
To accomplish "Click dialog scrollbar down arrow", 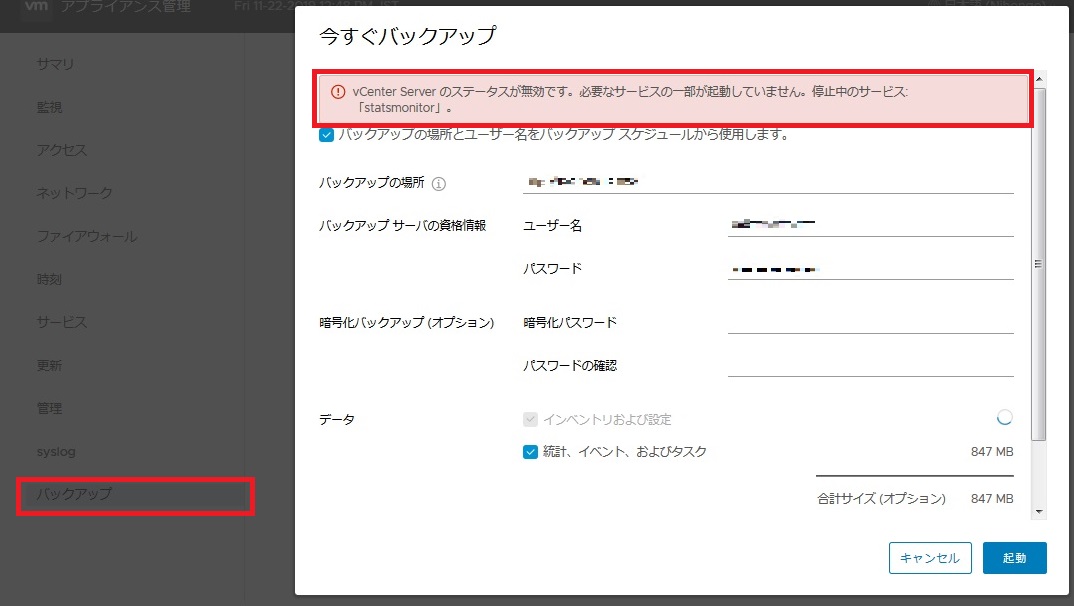I will (x=1039, y=512).
